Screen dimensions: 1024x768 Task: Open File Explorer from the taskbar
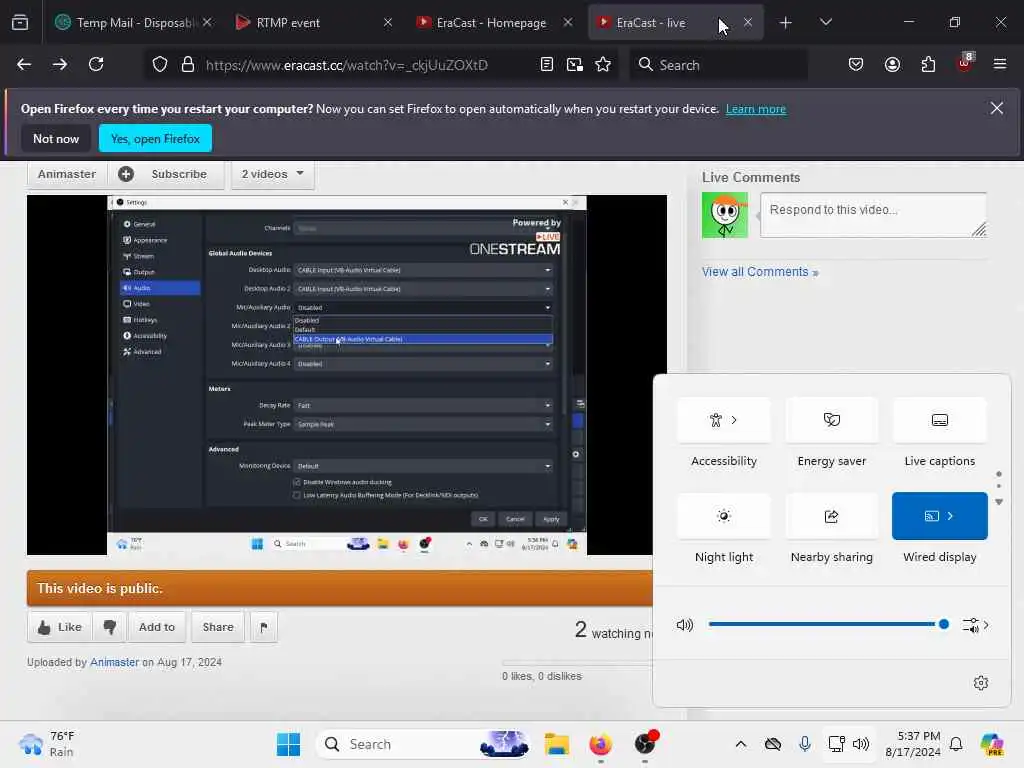pyautogui.click(x=557, y=744)
